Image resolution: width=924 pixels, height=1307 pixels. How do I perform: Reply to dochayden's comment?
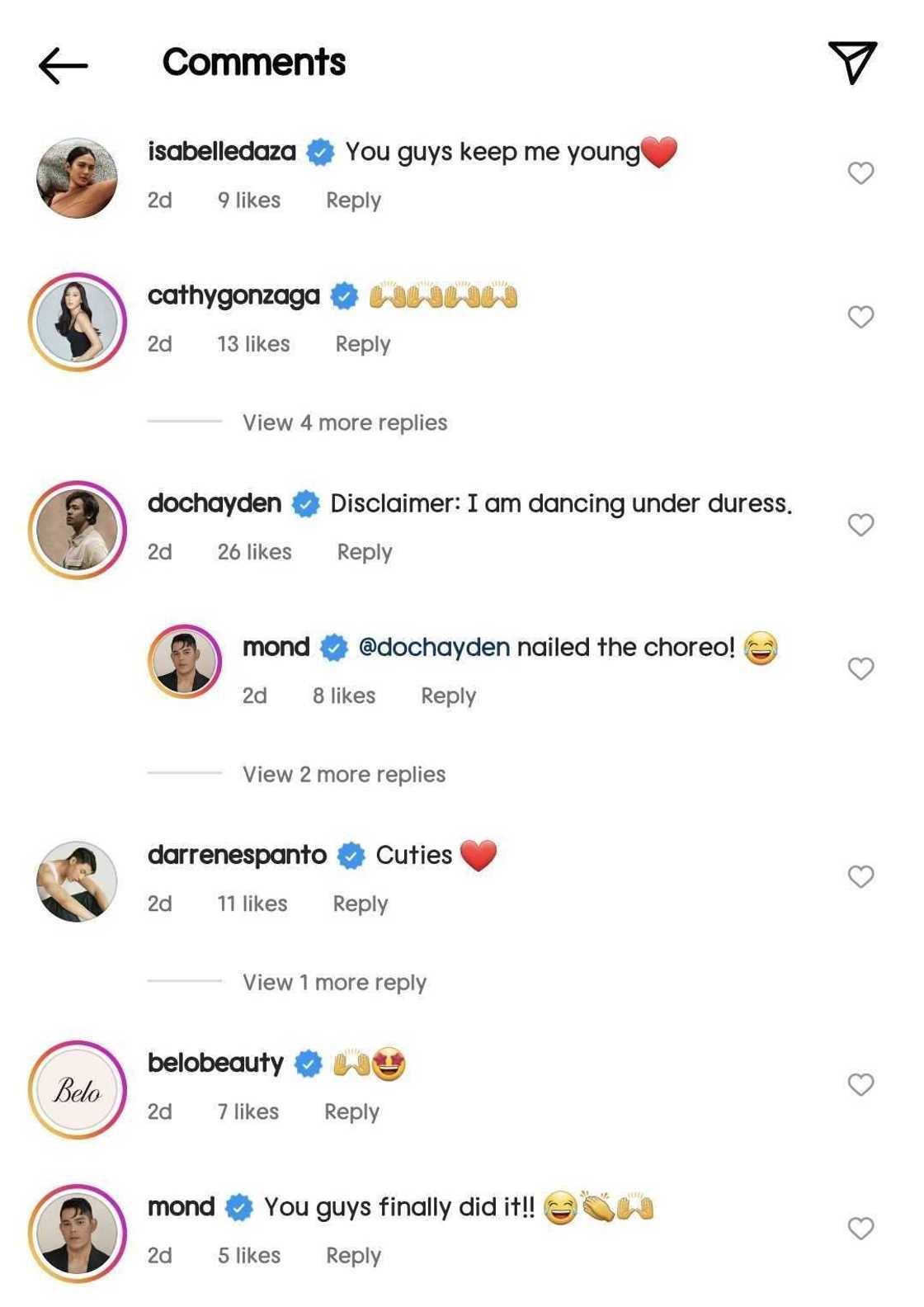coord(364,552)
